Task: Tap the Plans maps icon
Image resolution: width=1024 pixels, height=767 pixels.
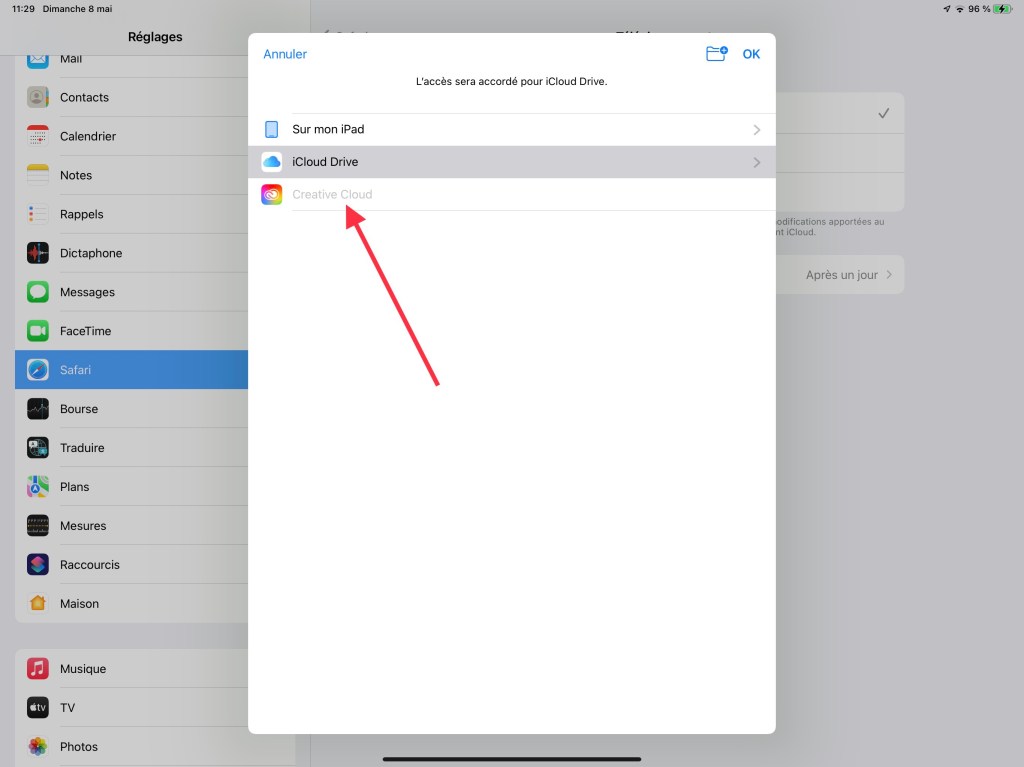Action: click(38, 487)
